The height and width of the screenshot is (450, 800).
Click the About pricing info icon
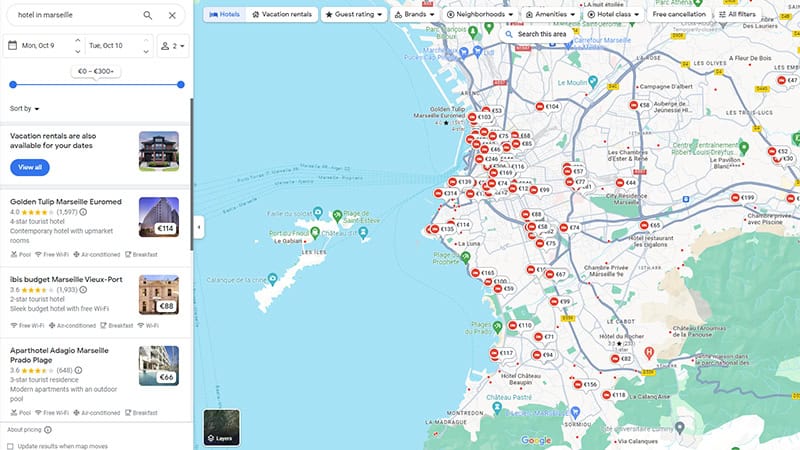pyautogui.click(x=48, y=430)
